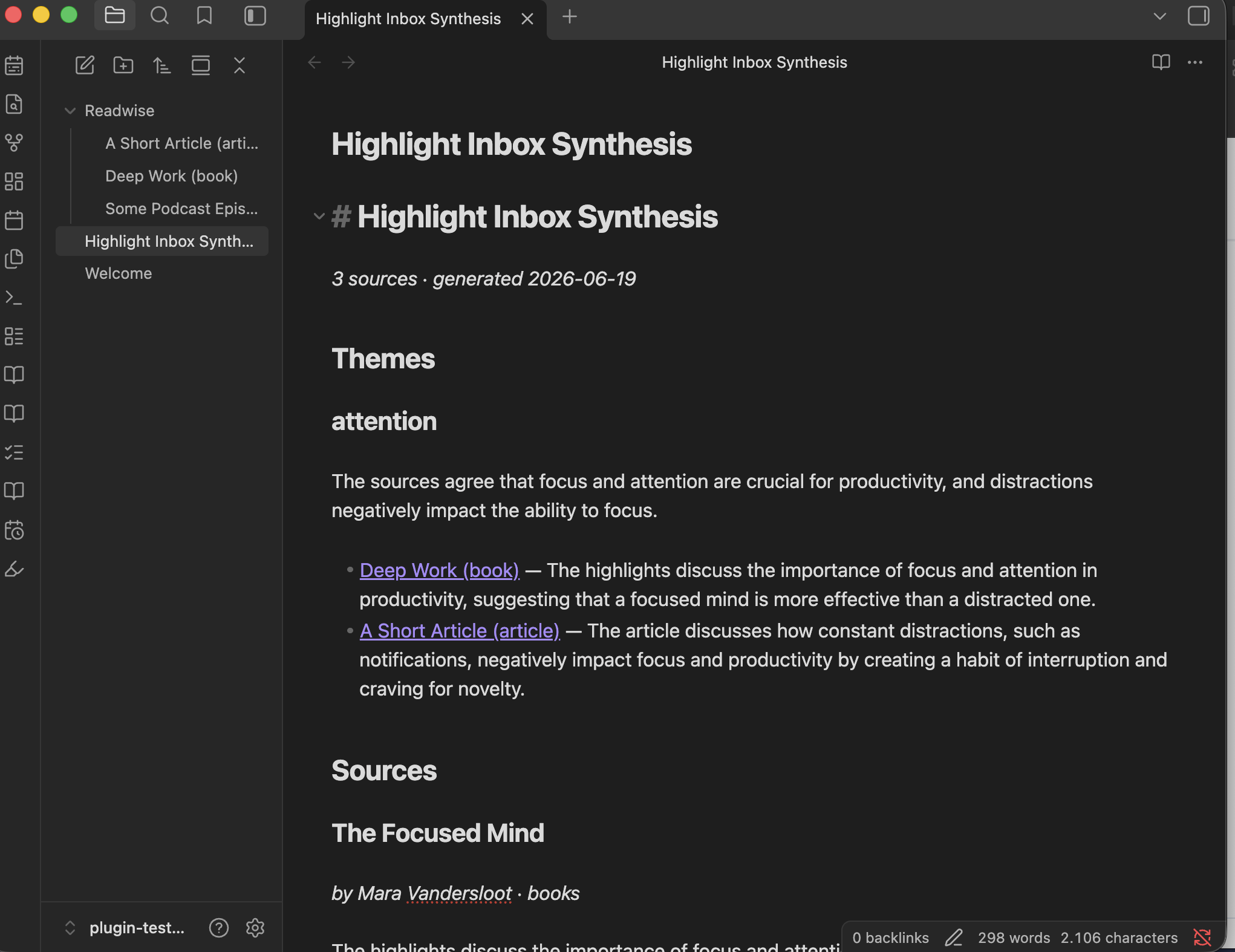
Task: Click the auto-reveal current file icon
Action: click(201, 65)
